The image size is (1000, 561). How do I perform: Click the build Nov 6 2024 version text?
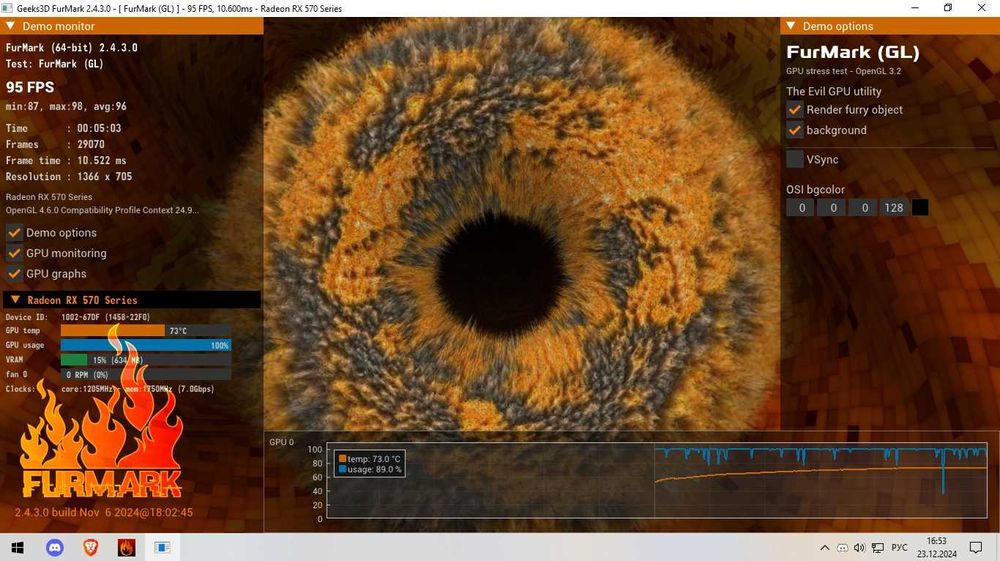pyautogui.click(x=104, y=512)
